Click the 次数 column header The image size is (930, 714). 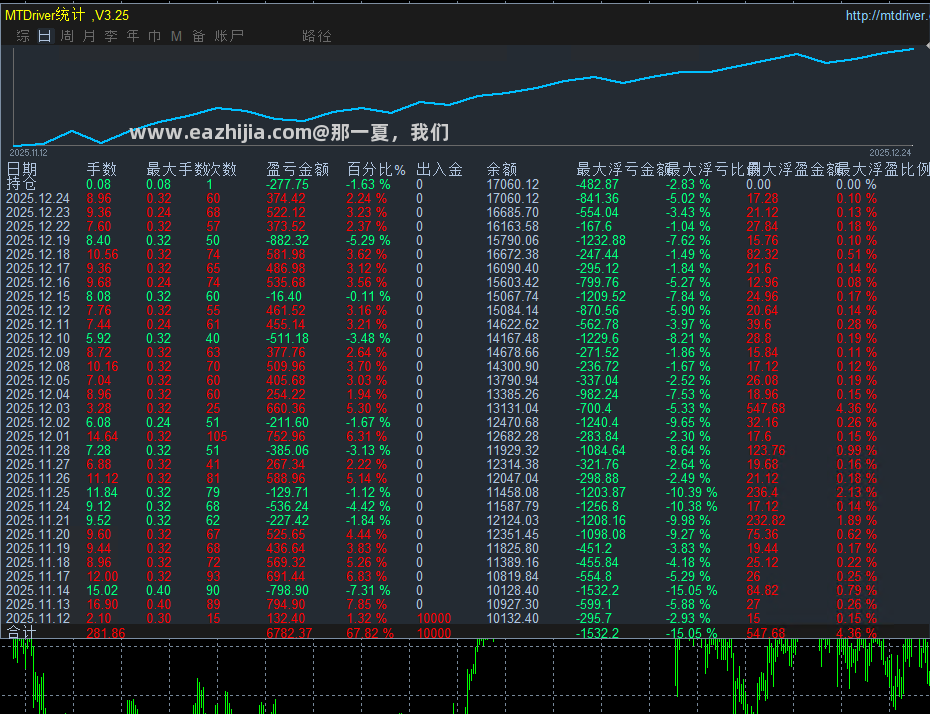[222, 170]
